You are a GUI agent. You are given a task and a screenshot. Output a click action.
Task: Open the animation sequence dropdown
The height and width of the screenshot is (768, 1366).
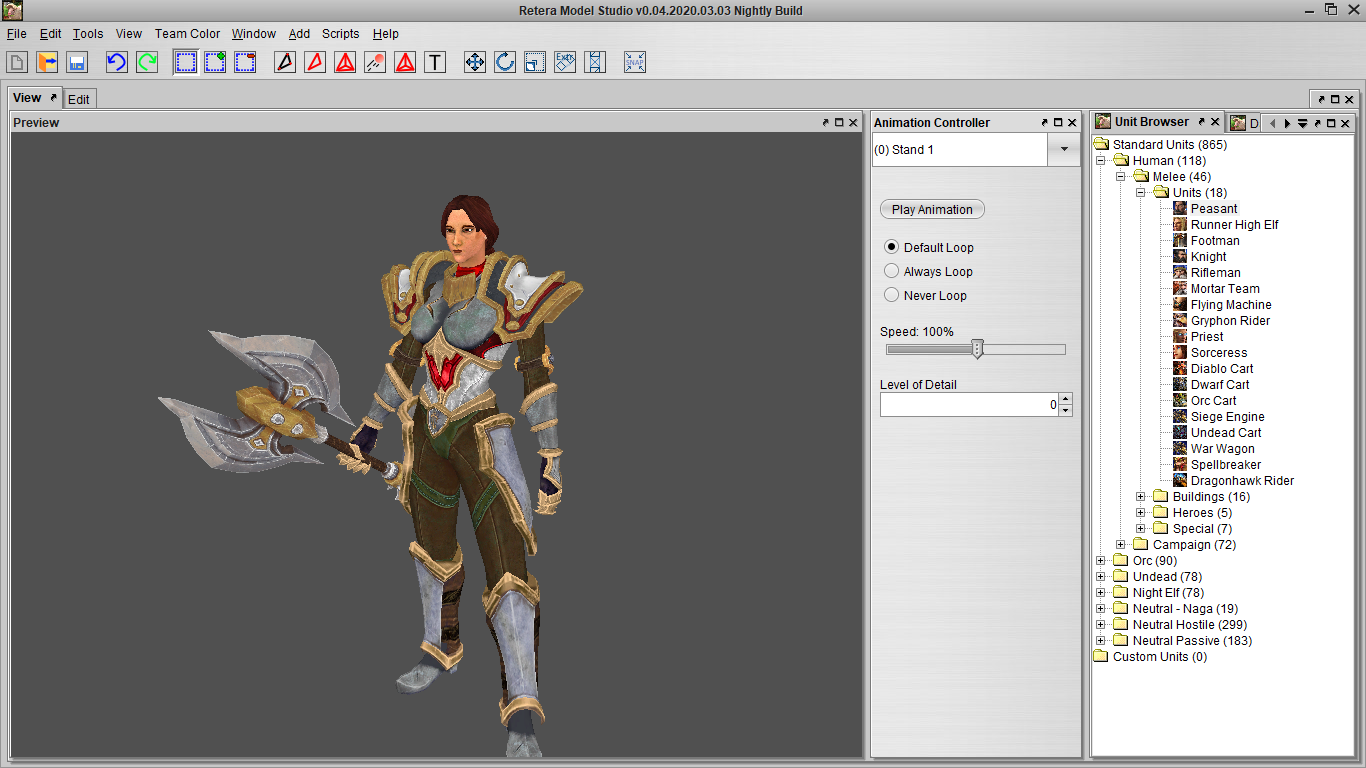[x=1062, y=150]
